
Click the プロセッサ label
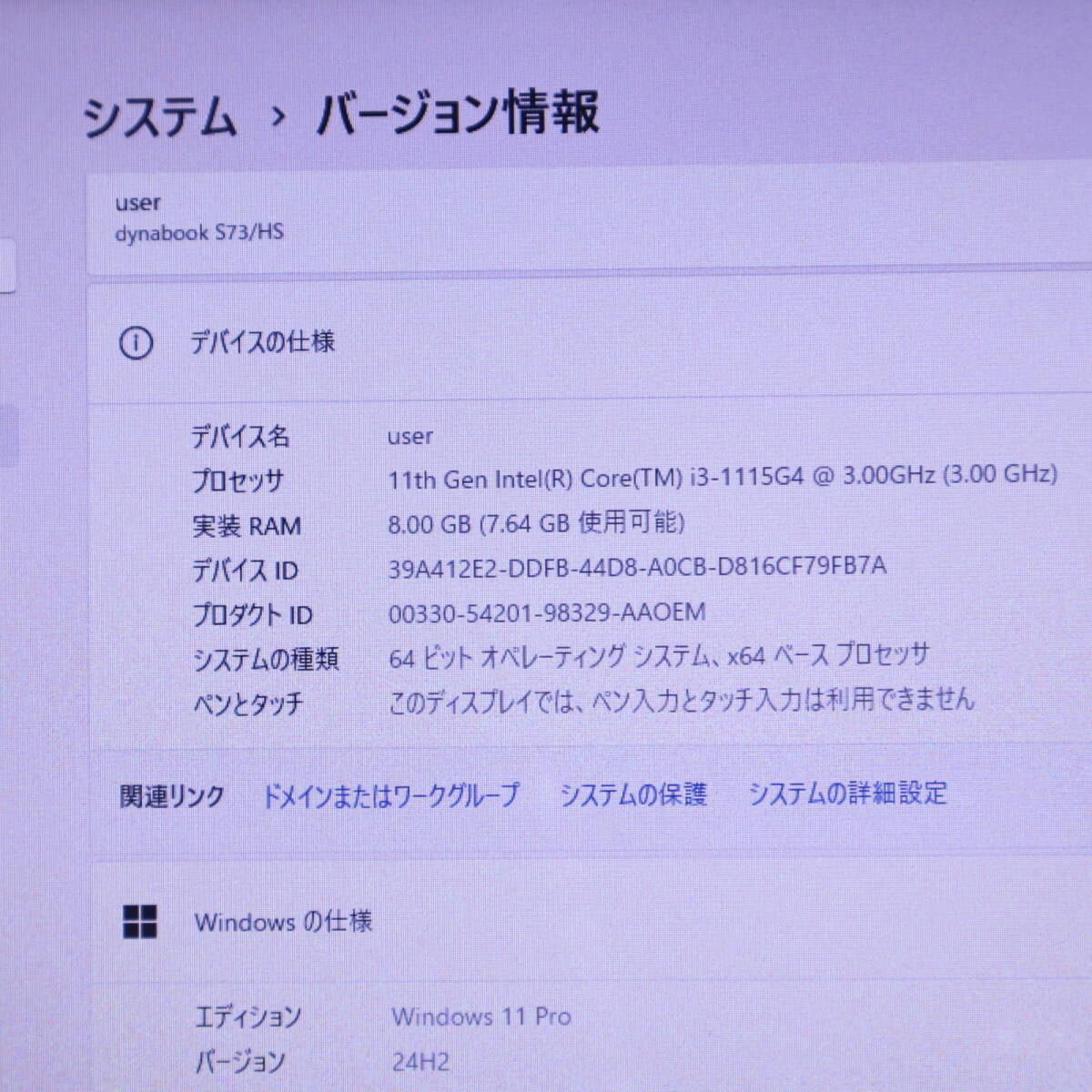238,480
